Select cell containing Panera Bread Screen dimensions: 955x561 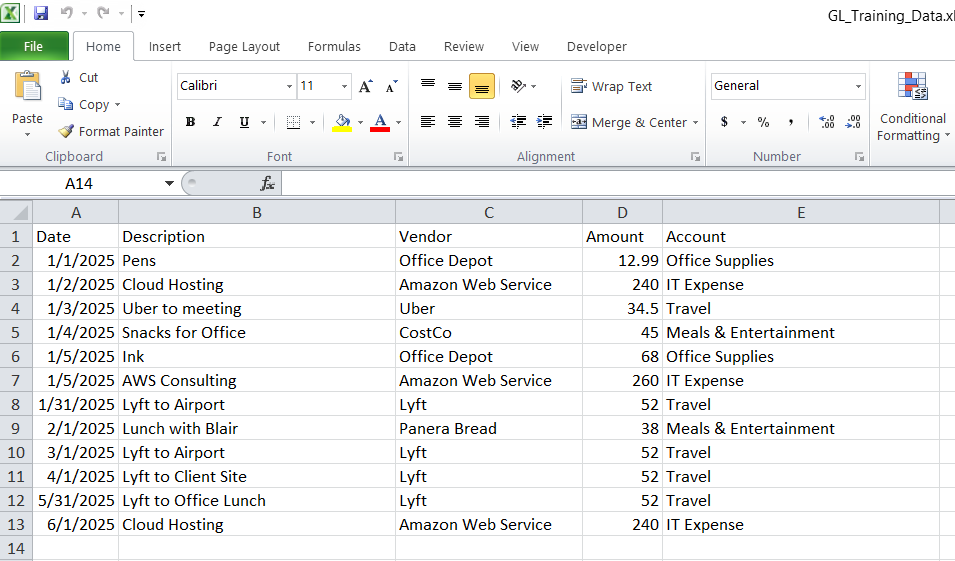(x=488, y=428)
